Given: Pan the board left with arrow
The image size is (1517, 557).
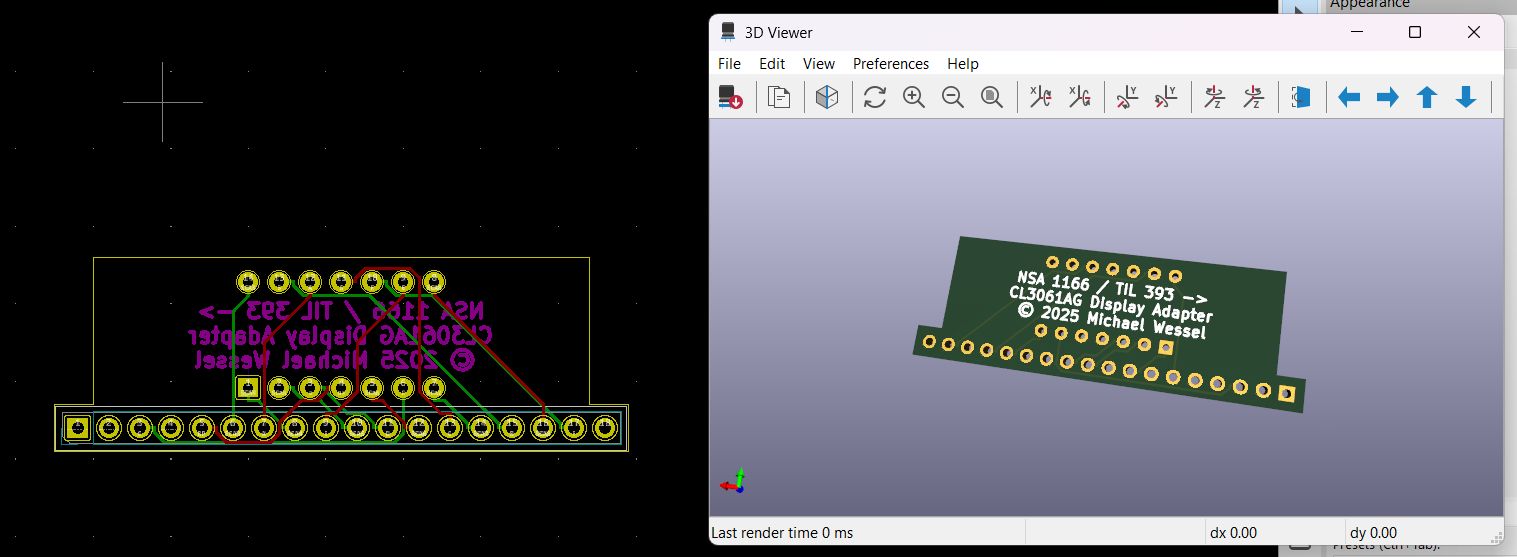Looking at the screenshot, I should (x=1349, y=97).
